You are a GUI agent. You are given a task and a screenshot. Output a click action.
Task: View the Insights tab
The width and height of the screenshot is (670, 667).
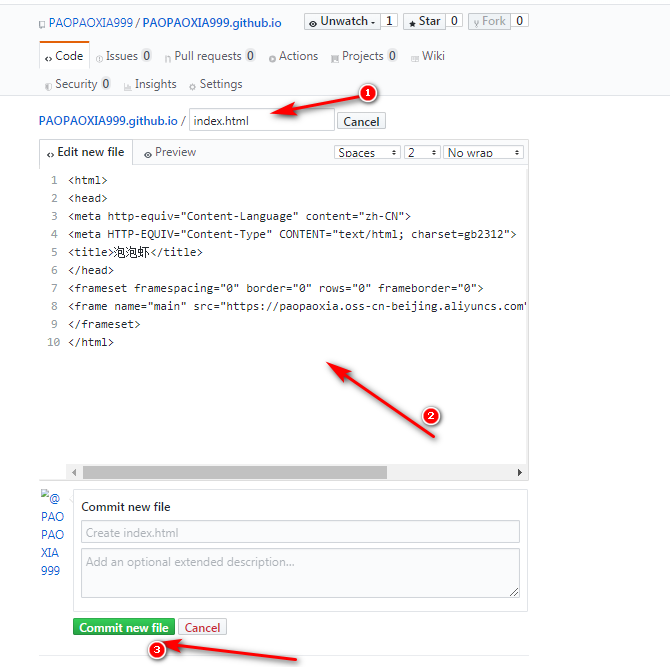coord(150,84)
